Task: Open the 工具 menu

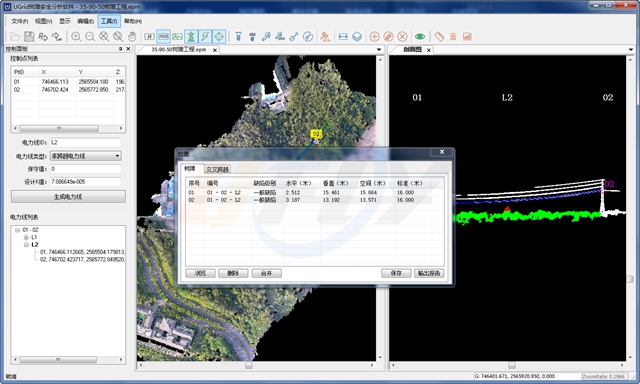Action: tap(109, 21)
